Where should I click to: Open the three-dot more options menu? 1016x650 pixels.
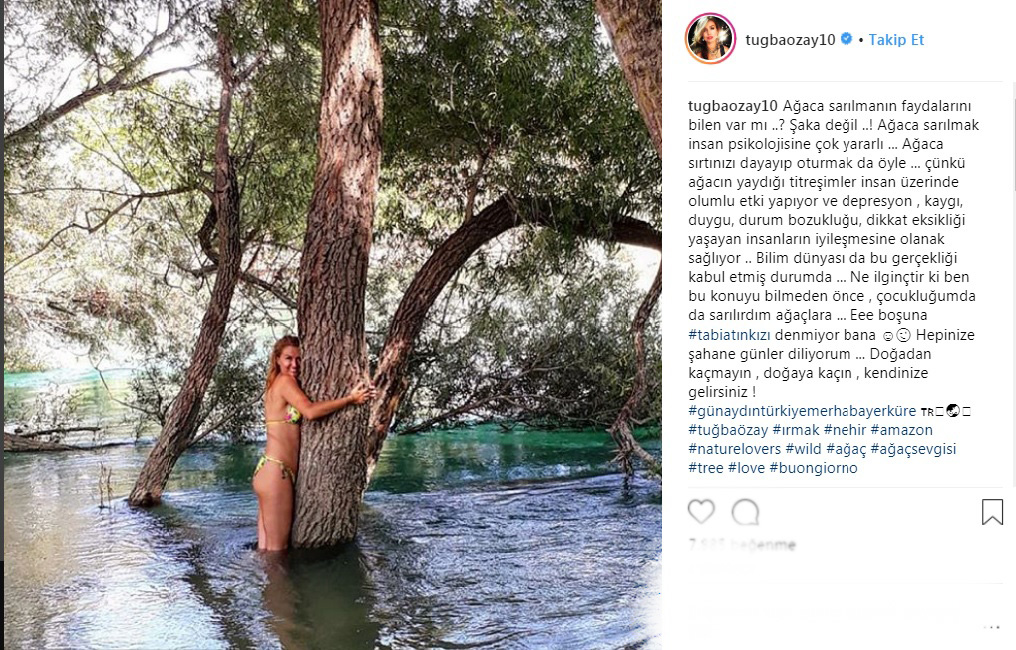click(991, 627)
